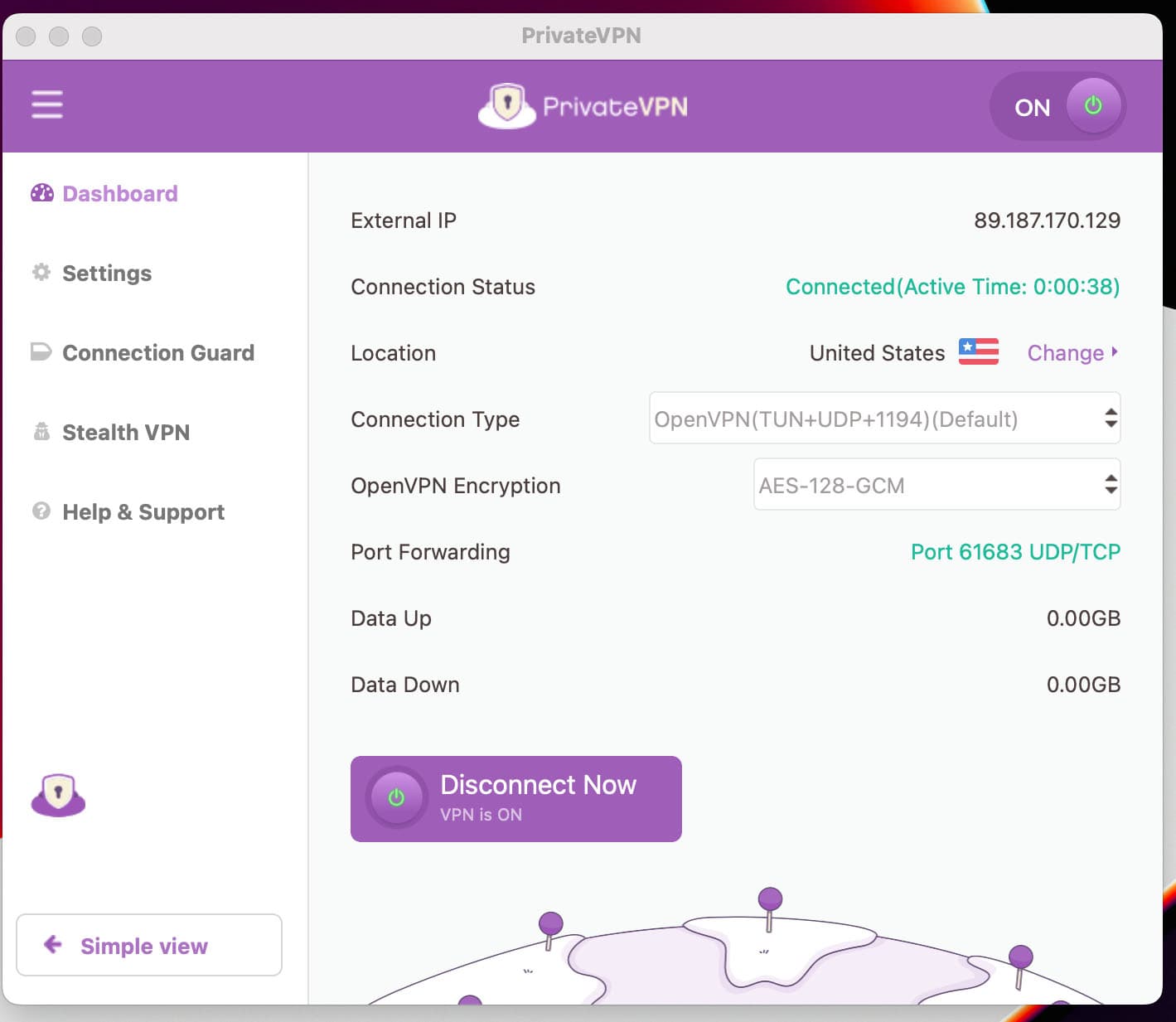Click the Connection Guard tag icon
The image size is (1176, 1022).
click(41, 352)
